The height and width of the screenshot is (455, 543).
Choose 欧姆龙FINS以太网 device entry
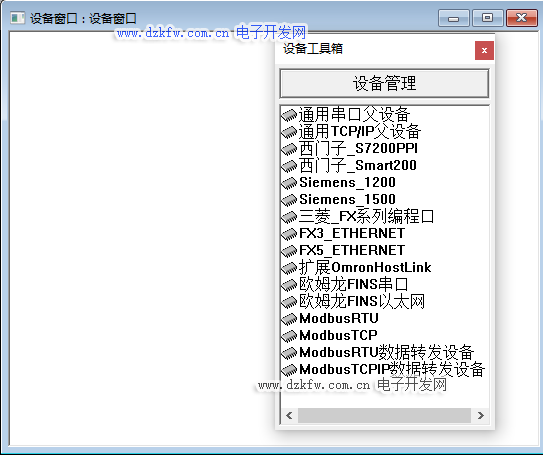(362, 301)
